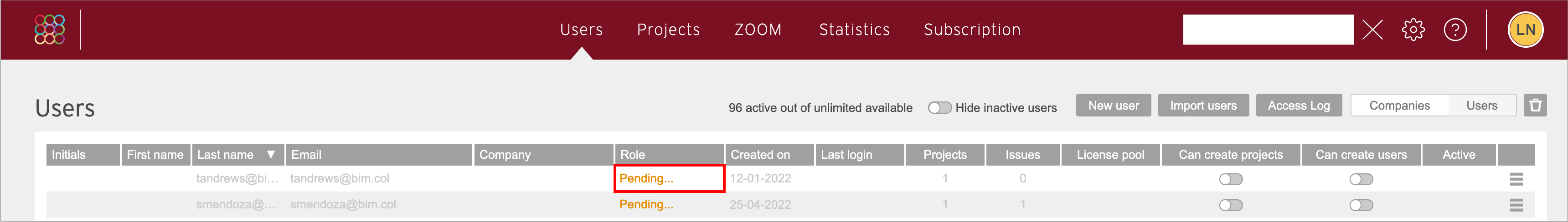Clear the search field with X icon
This screenshot has height=222, width=1568.
tap(1372, 30)
